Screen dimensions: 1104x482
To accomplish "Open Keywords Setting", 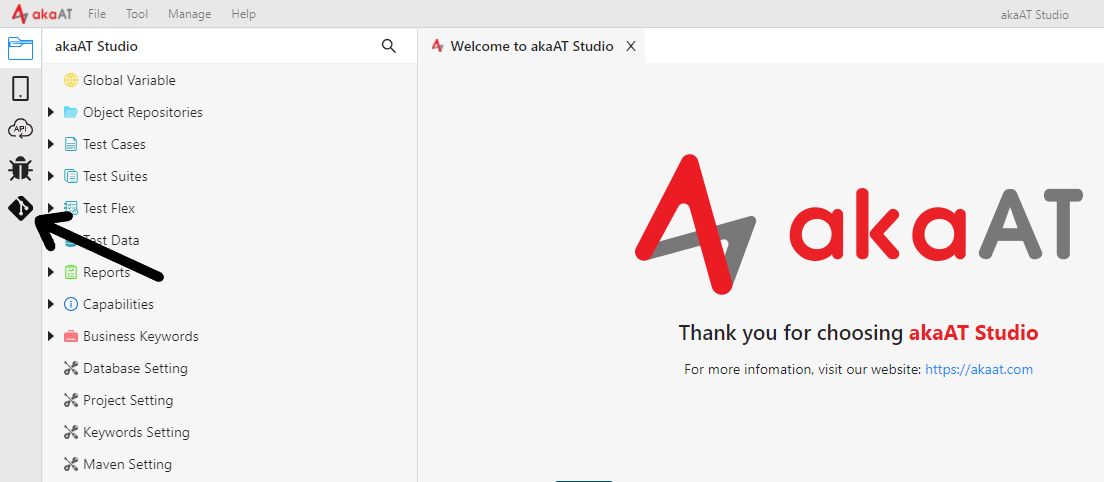I will (137, 432).
